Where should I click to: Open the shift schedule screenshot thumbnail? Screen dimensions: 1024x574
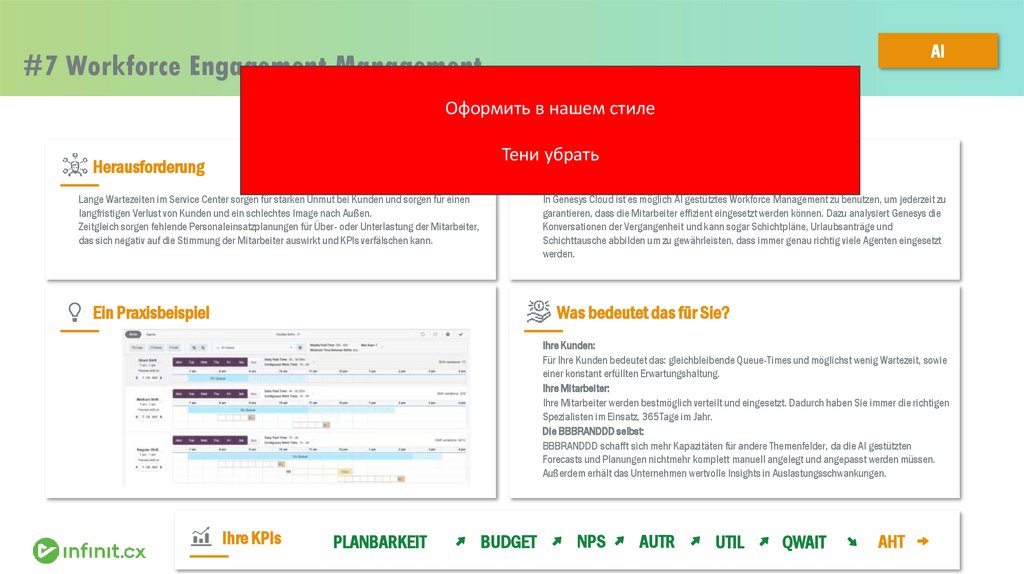tap(296, 407)
